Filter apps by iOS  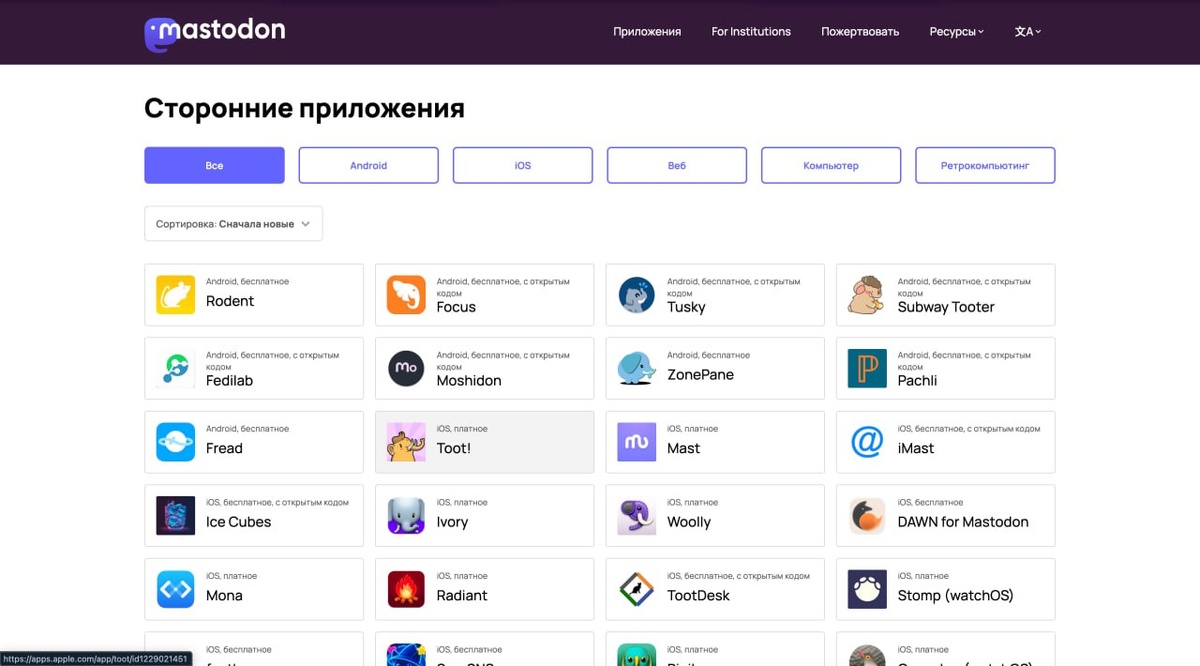coord(523,166)
